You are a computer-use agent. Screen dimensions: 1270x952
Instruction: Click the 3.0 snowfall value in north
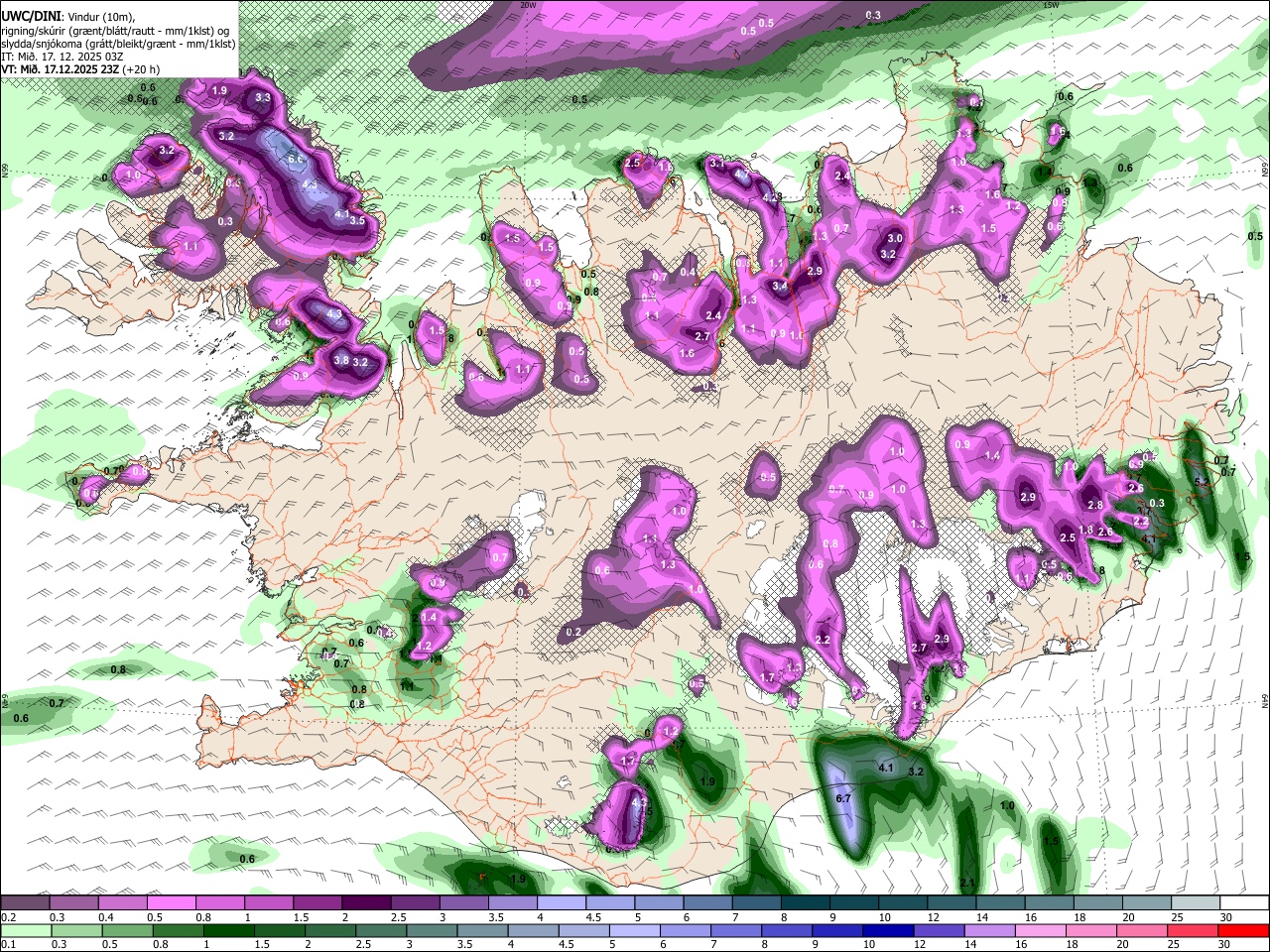click(895, 238)
